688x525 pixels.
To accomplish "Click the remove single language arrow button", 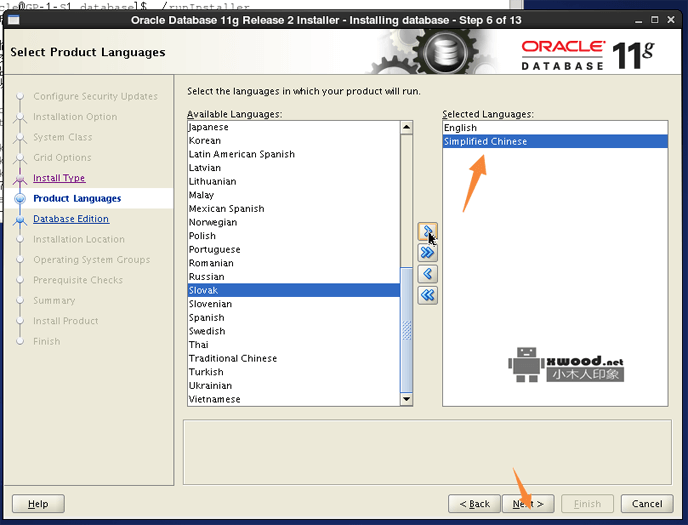I will tap(428, 274).
